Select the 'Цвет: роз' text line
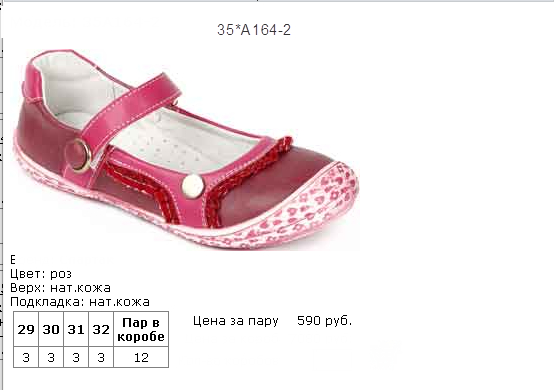Image resolution: width=554 pixels, height=390 pixels. tap(41, 274)
